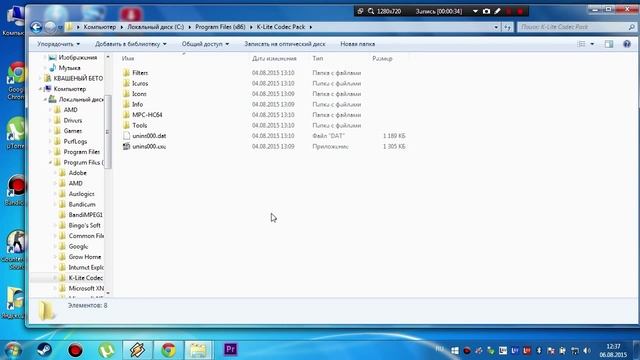
Task: Take screenshot with Bandicam camera icon
Action: (x=486, y=11)
